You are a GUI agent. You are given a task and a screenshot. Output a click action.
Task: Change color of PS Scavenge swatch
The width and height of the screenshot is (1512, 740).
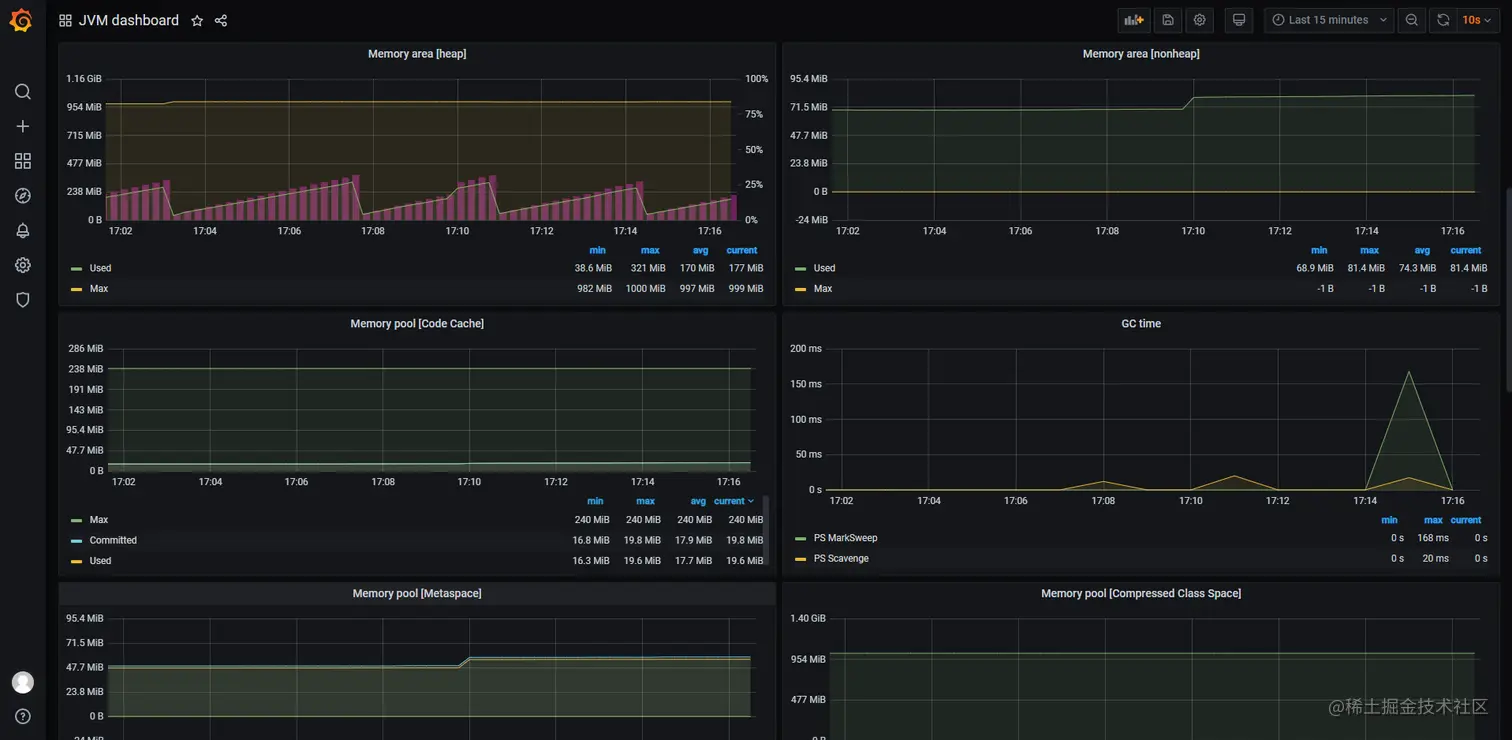coord(800,559)
